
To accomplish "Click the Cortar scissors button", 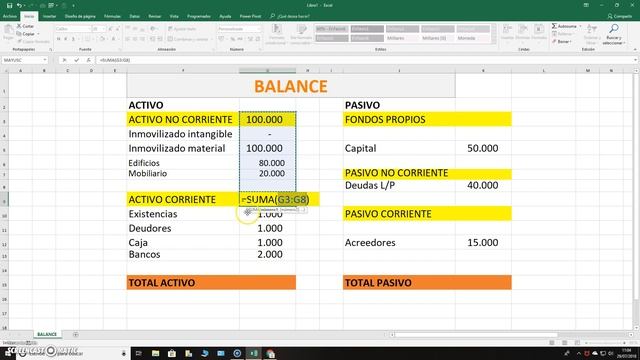I will click(25, 26).
